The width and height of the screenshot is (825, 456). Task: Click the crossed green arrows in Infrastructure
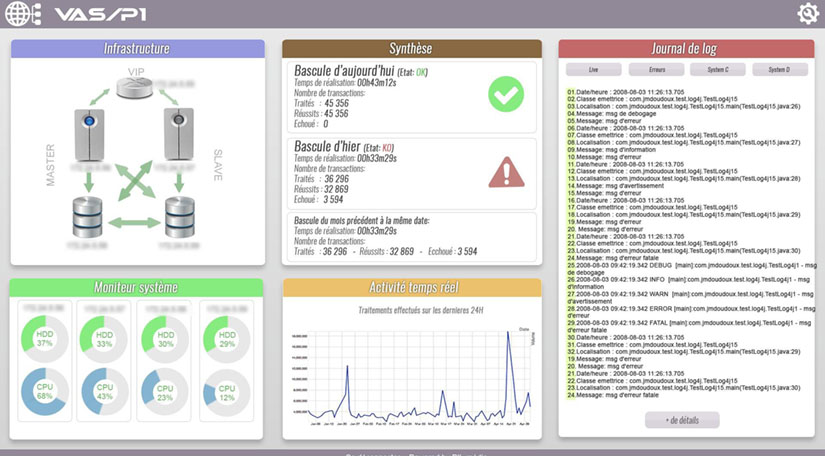pyautogui.click(x=135, y=181)
